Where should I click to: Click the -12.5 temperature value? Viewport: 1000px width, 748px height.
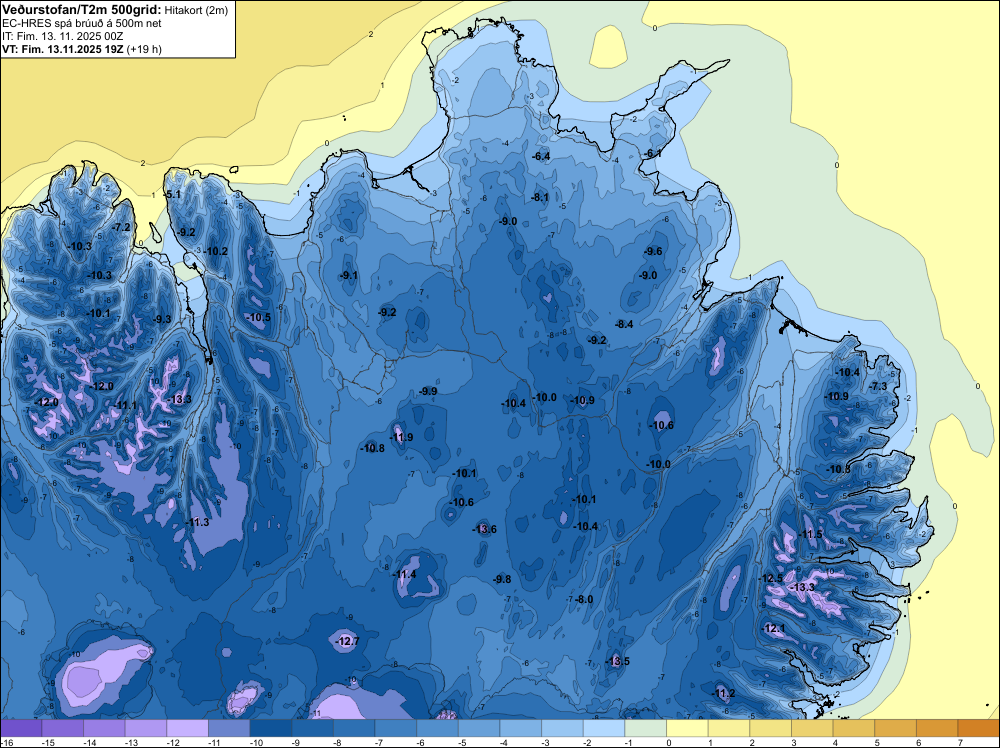tap(772, 578)
